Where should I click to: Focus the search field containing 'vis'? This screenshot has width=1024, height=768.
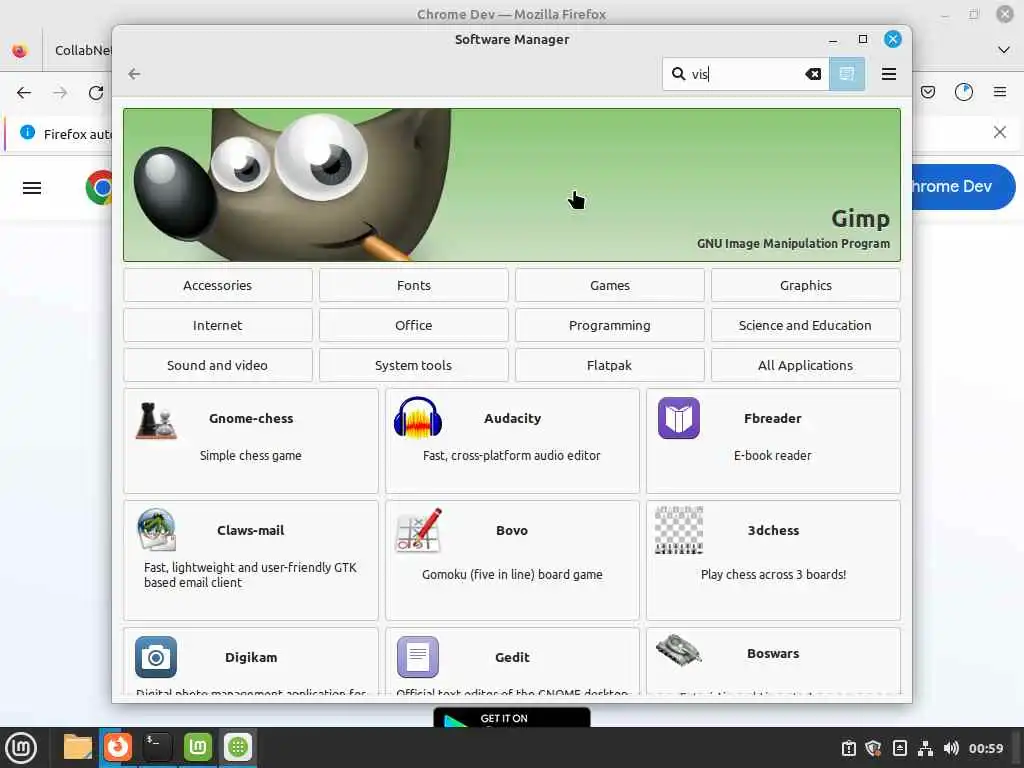pos(746,74)
